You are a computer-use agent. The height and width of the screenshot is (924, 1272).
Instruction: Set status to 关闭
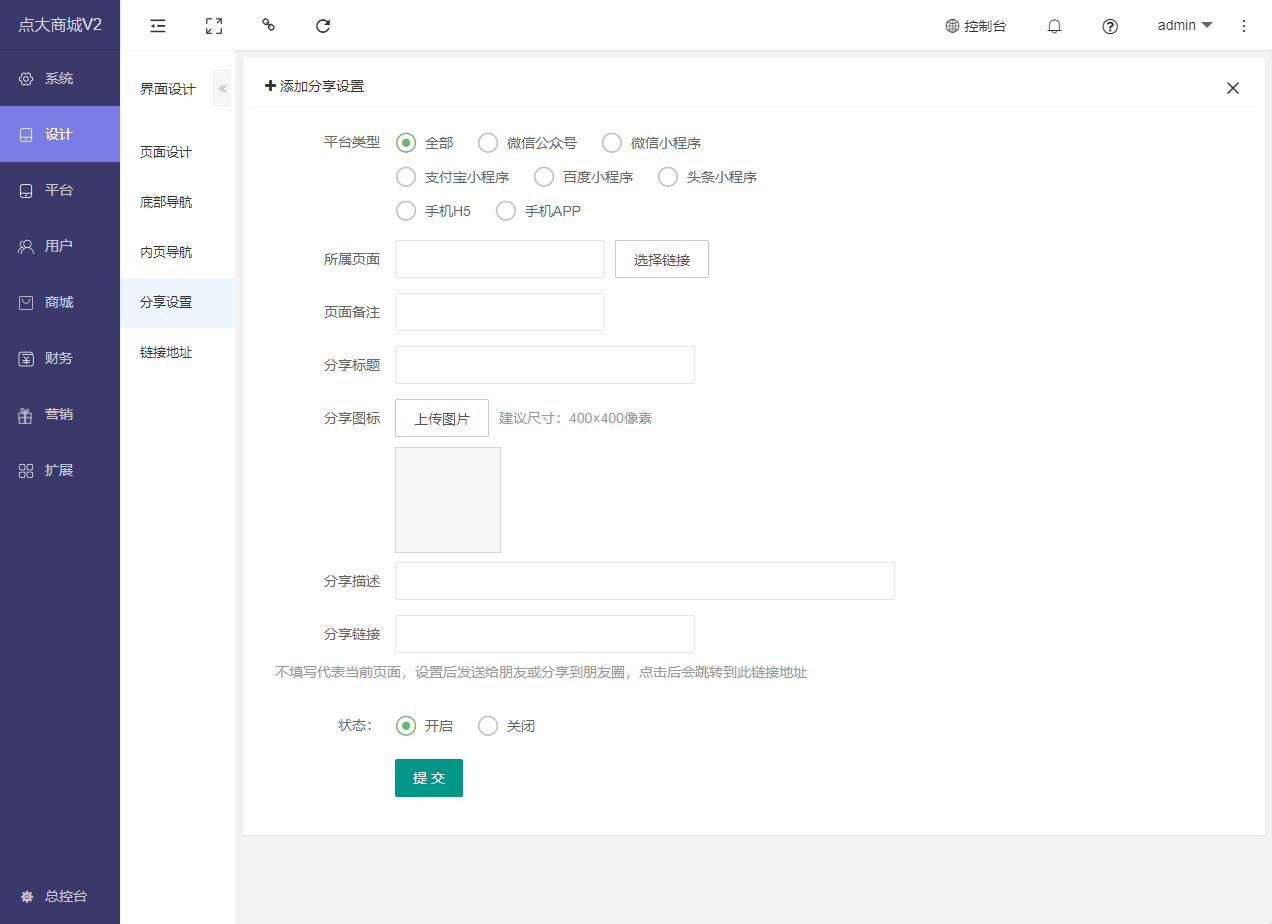point(488,726)
